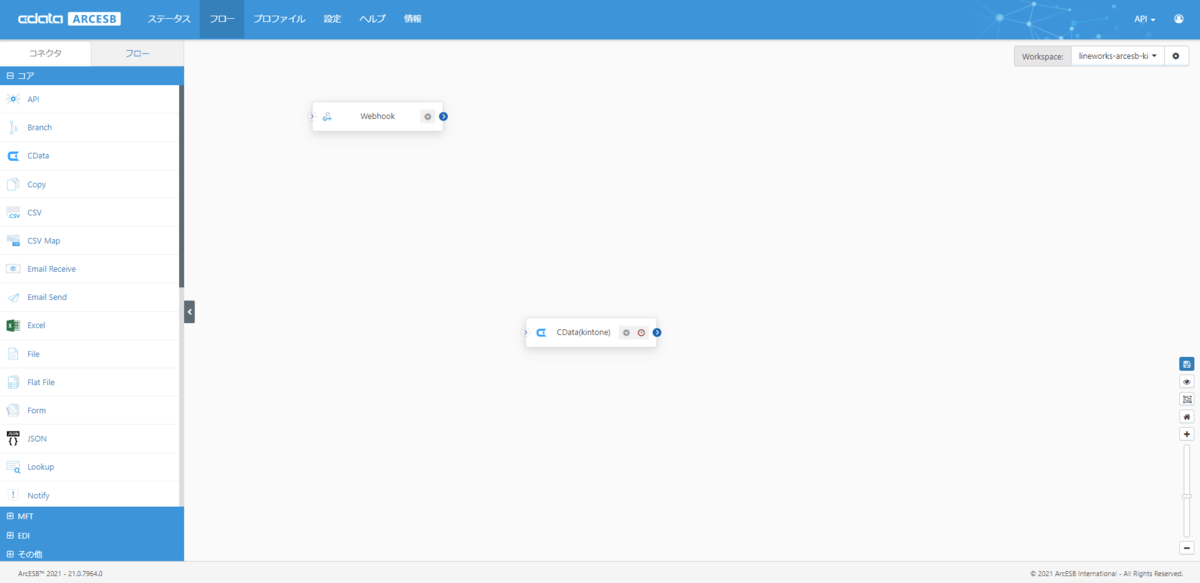Select the JSON connector icon
Screen dimensions: 1200x583
click(x=13, y=438)
